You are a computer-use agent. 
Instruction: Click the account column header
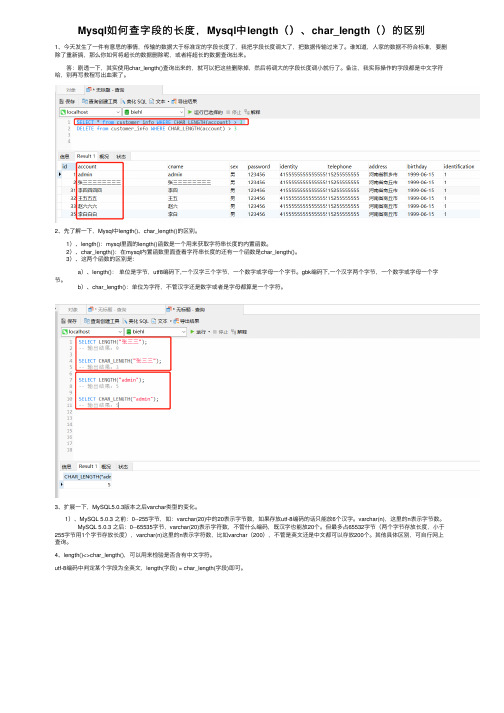pos(86,166)
